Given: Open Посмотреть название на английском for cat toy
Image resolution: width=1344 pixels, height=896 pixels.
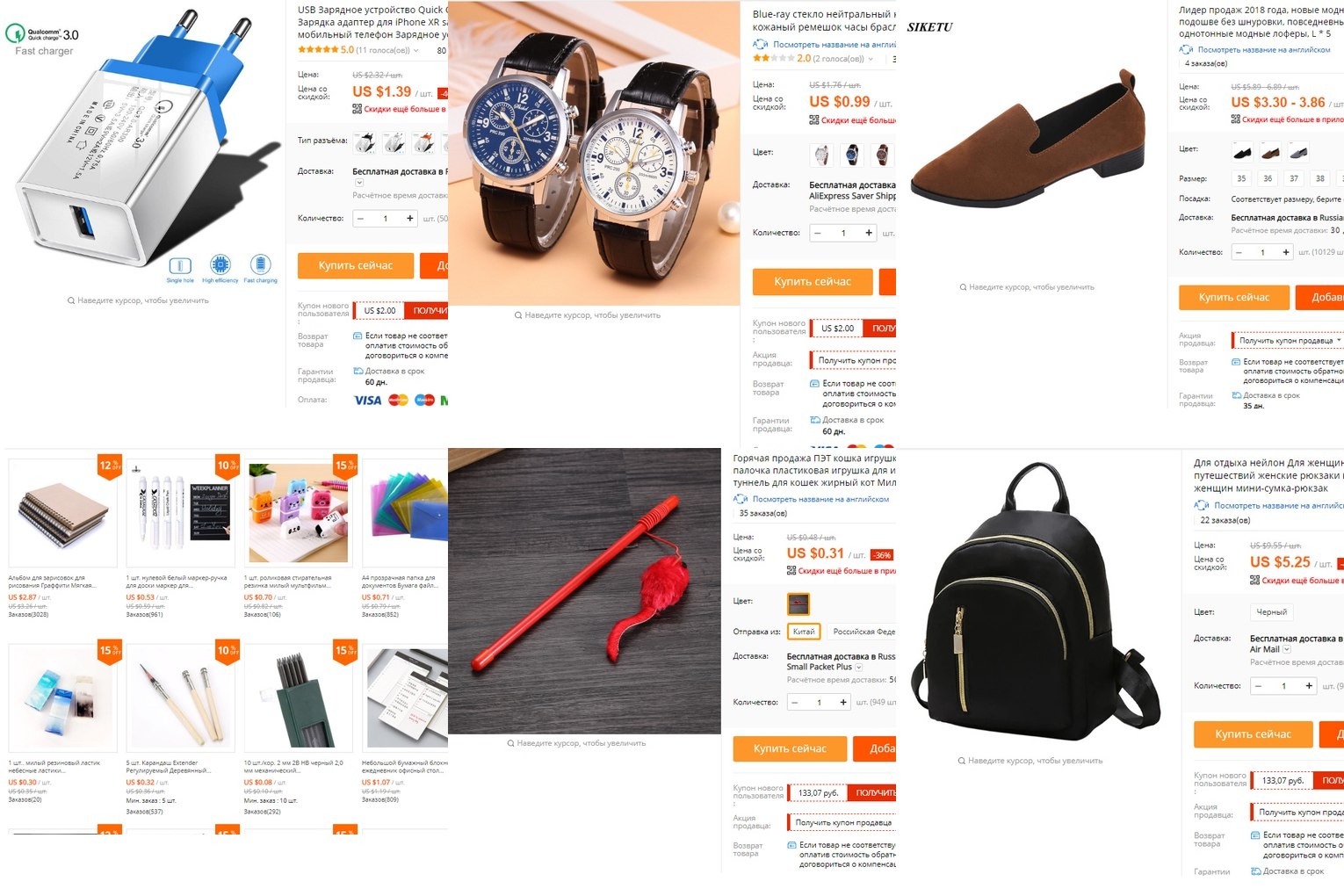Looking at the screenshot, I should click(820, 499).
